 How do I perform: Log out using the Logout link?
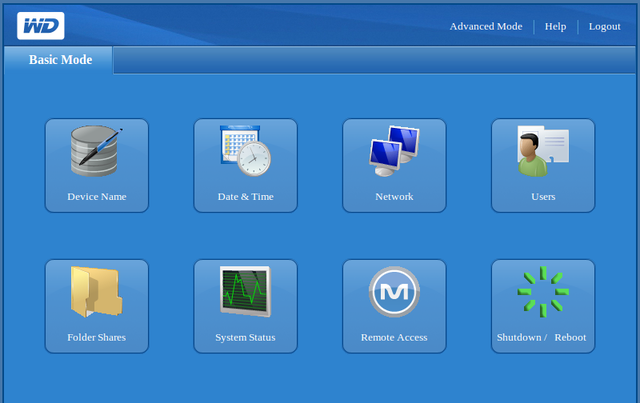coord(604,27)
